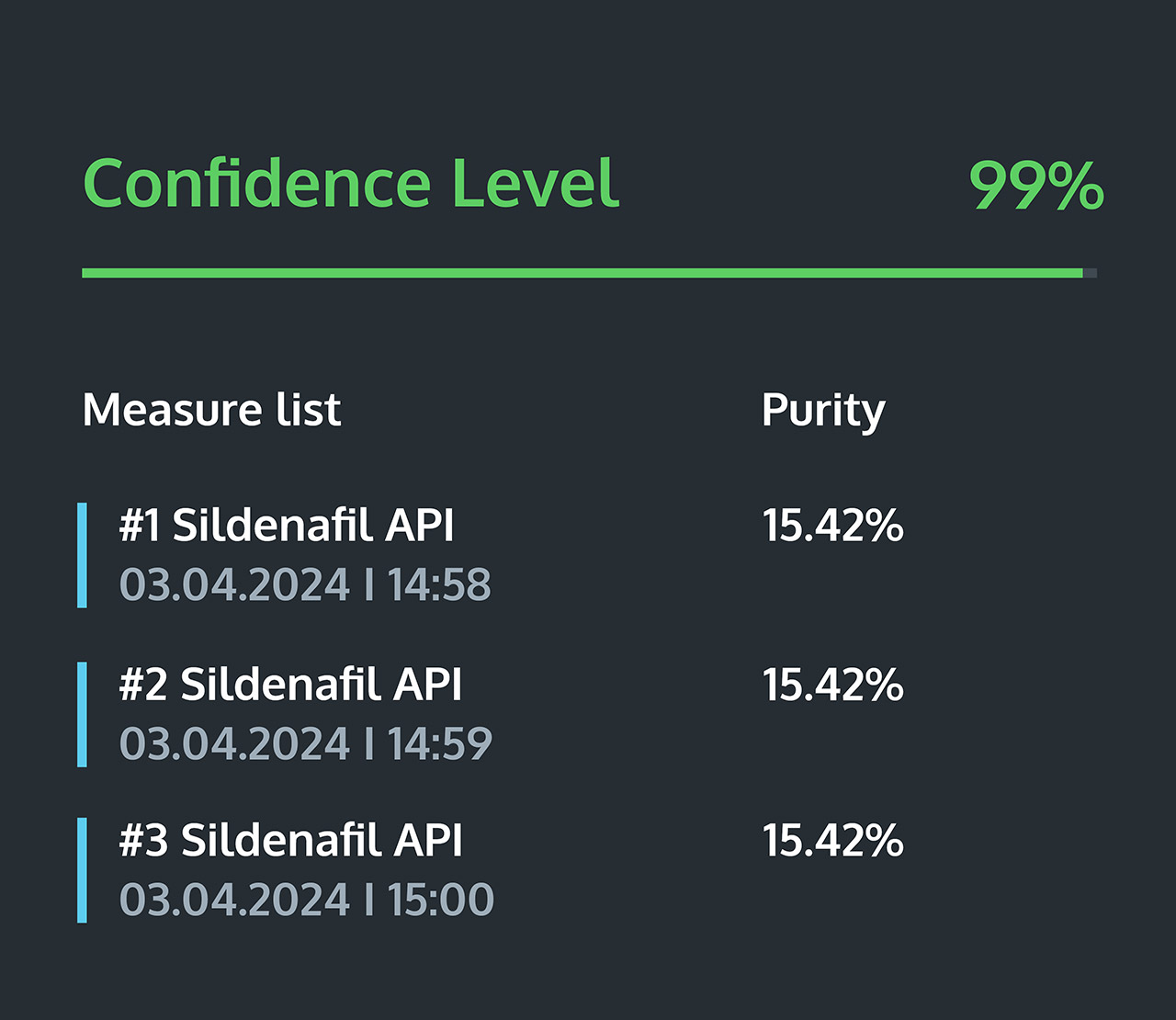
Task: Click the 03.04.2024 date under measurement #3
Action: coord(235,901)
